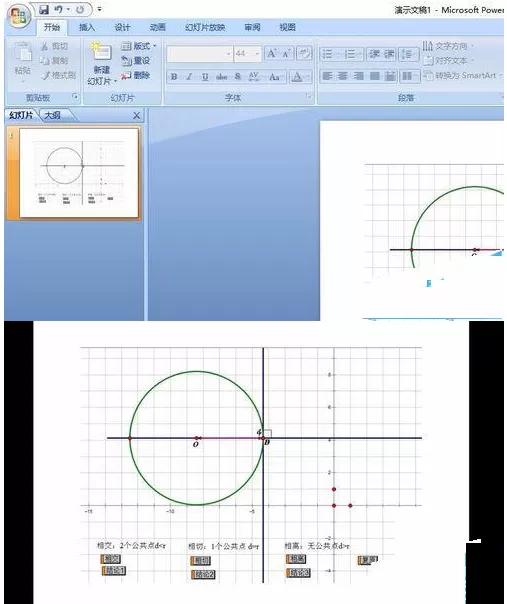The image size is (507, 604).
Task: Select the Home (开始) ribbon tab
Action: (x=52, y=27)
